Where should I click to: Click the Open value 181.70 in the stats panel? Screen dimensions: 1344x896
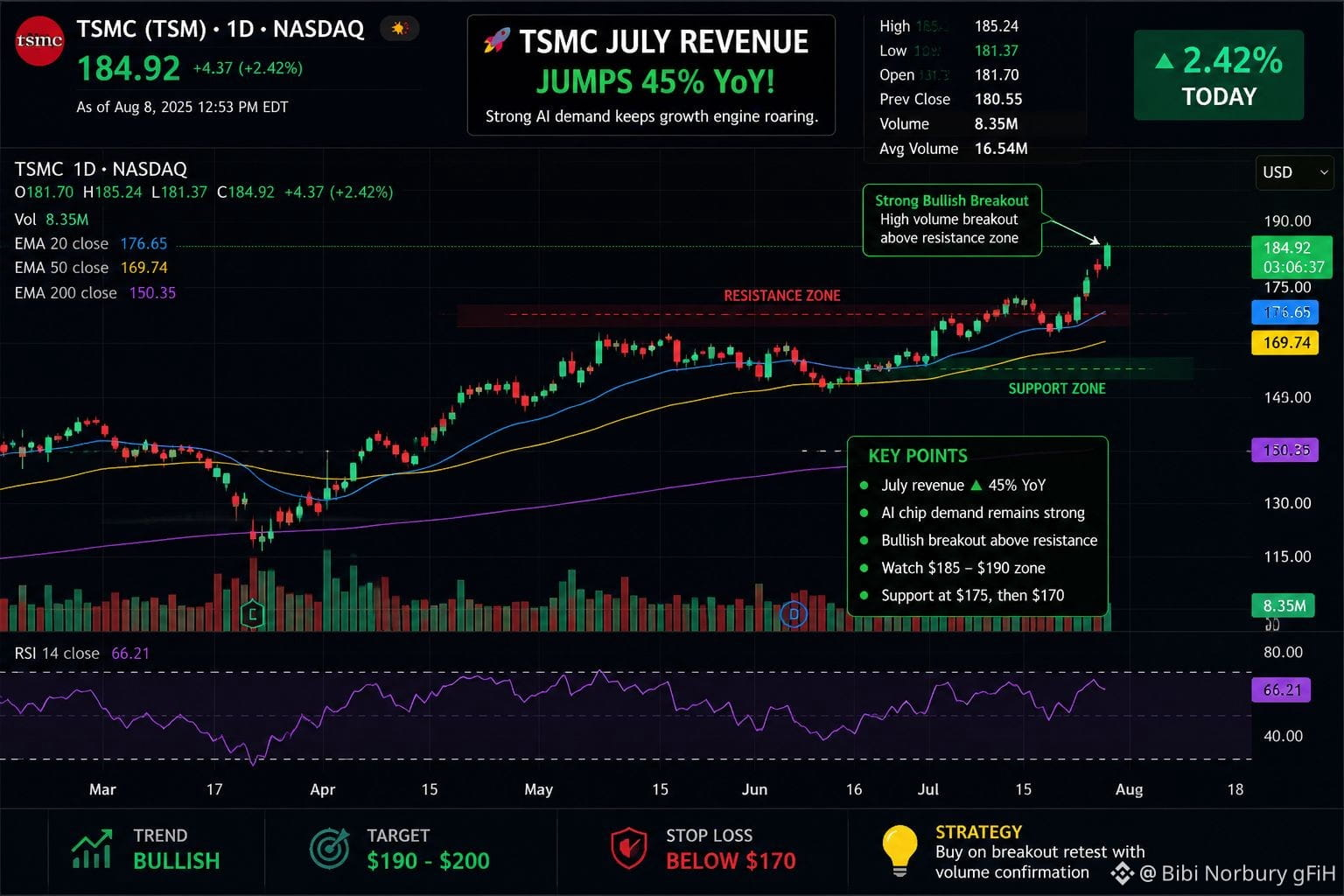click(997, 75)
